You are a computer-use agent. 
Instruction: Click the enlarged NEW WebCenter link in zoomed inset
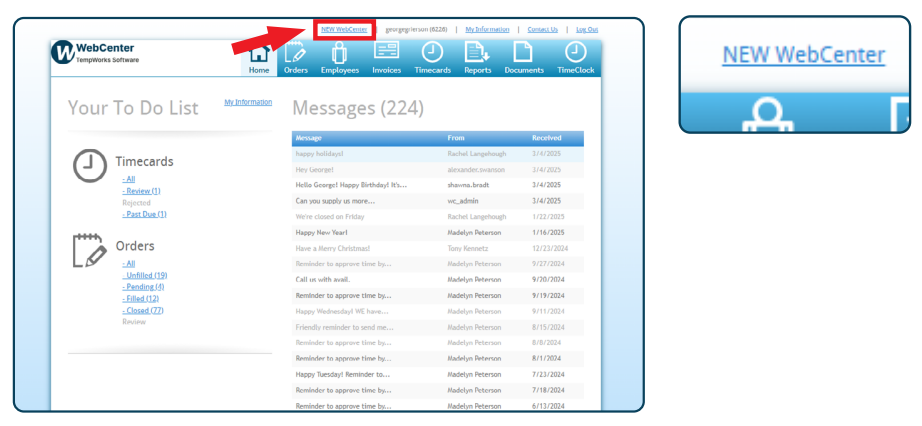pos(803,55)
